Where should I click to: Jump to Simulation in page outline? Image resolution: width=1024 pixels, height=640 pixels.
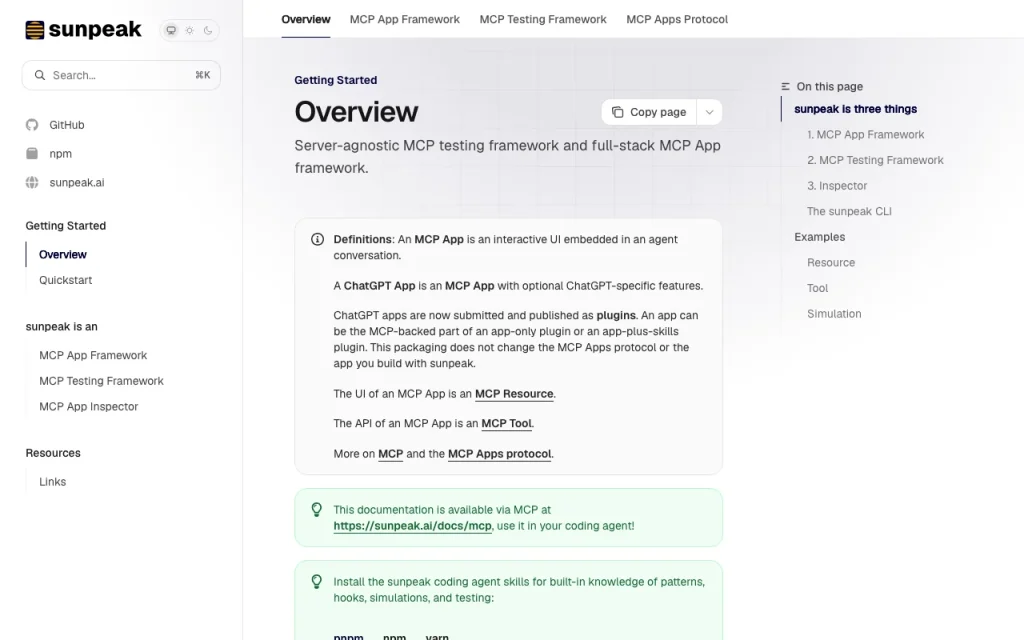click(834, 313)
